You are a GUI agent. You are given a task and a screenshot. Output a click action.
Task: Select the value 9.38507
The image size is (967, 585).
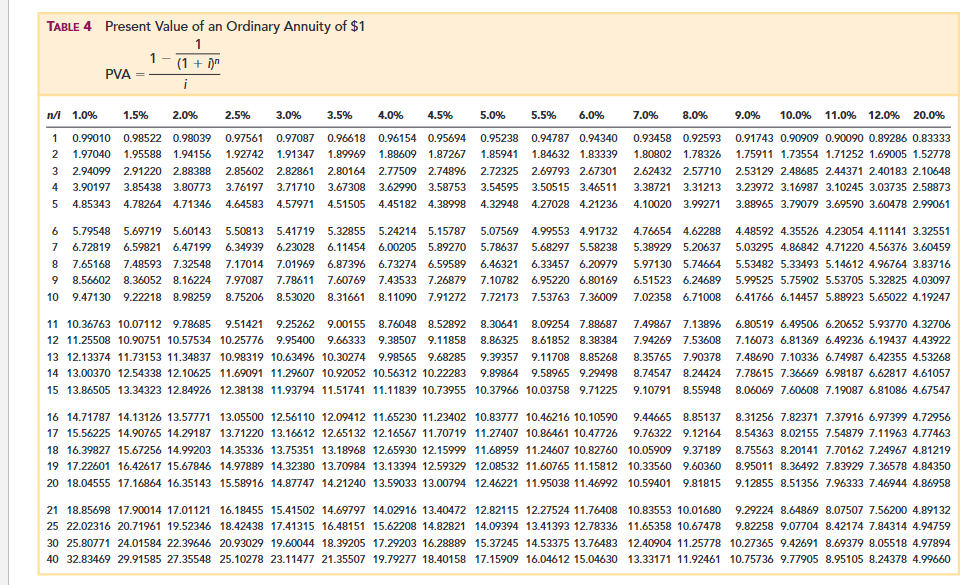397,340
